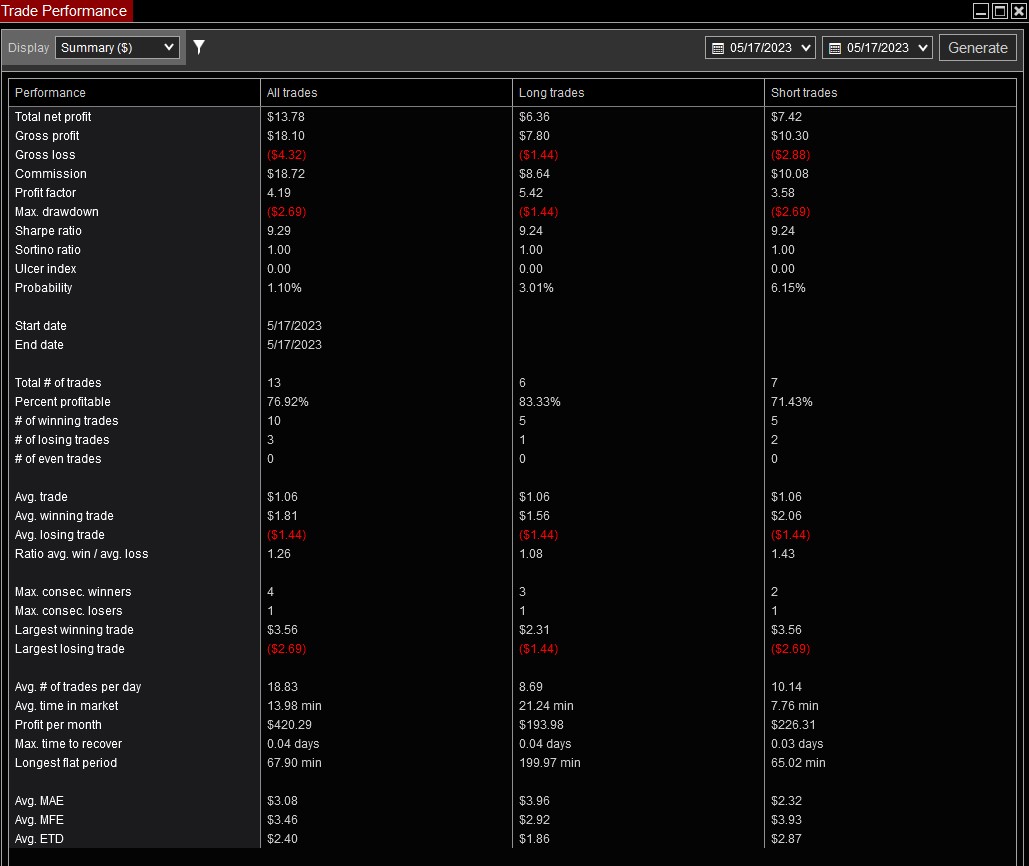Select $2.06 short avg. winning trade
The image size is (1029, 866).
786,516
